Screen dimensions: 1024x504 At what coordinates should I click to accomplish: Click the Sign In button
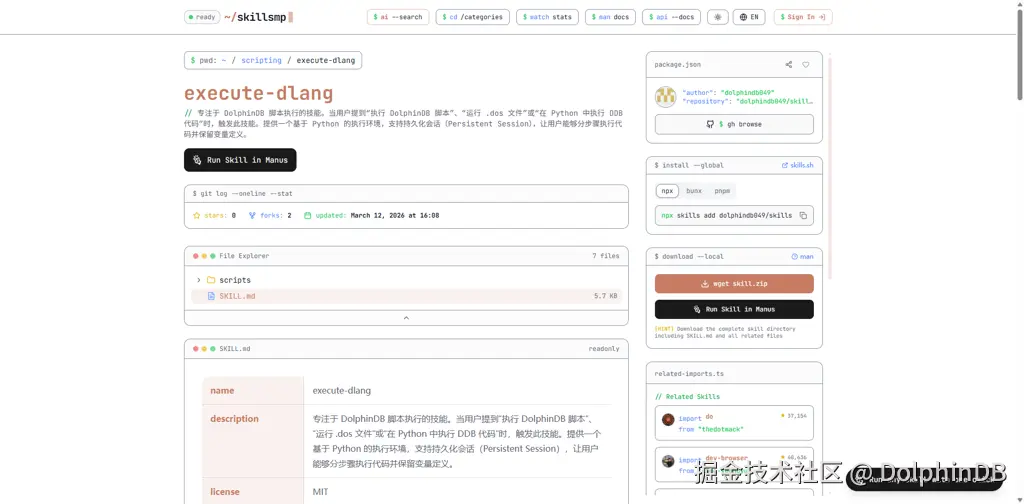(803, 17)
